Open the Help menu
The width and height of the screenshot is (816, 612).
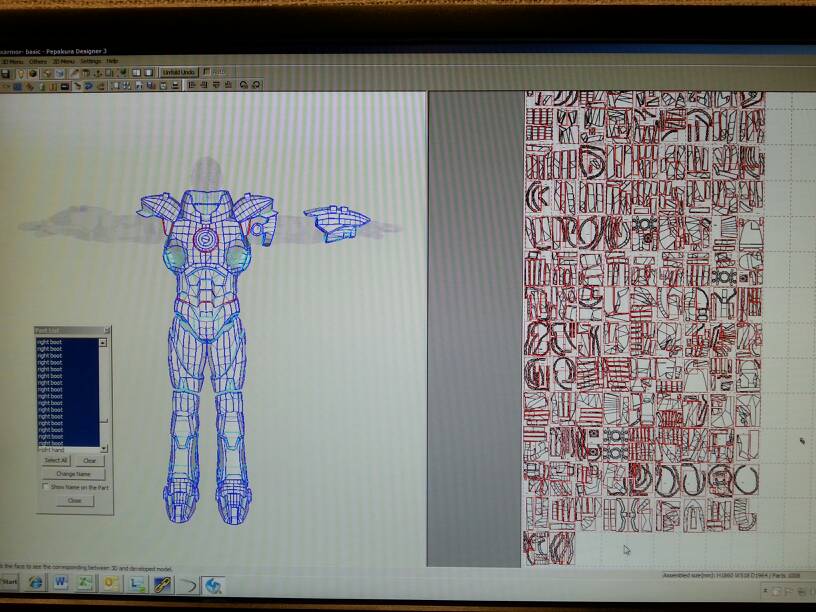(x=112, y=61)
